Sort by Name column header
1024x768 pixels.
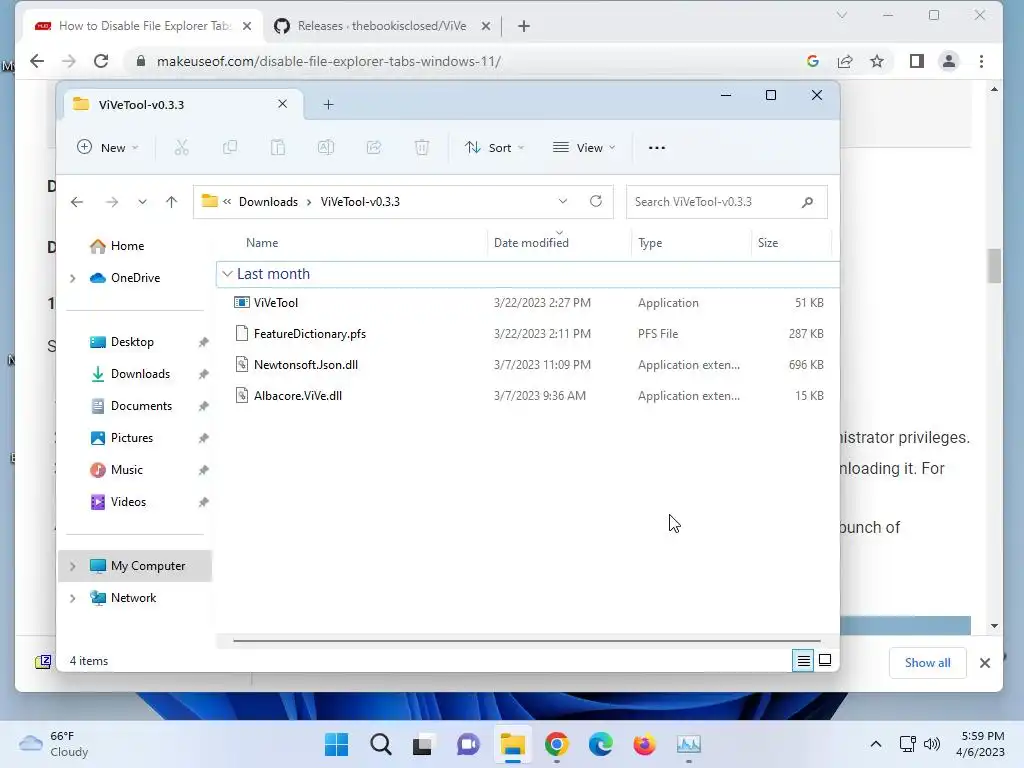262,243
